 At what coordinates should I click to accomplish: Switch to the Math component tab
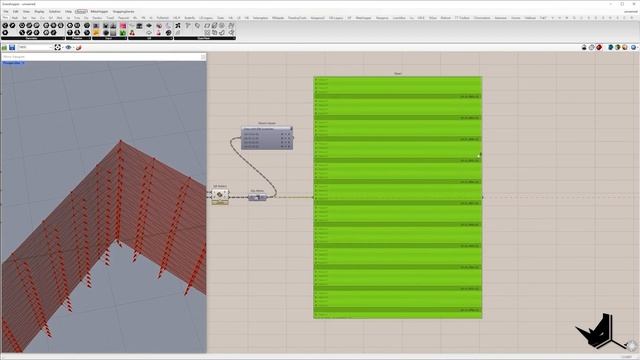coord(15,18)
